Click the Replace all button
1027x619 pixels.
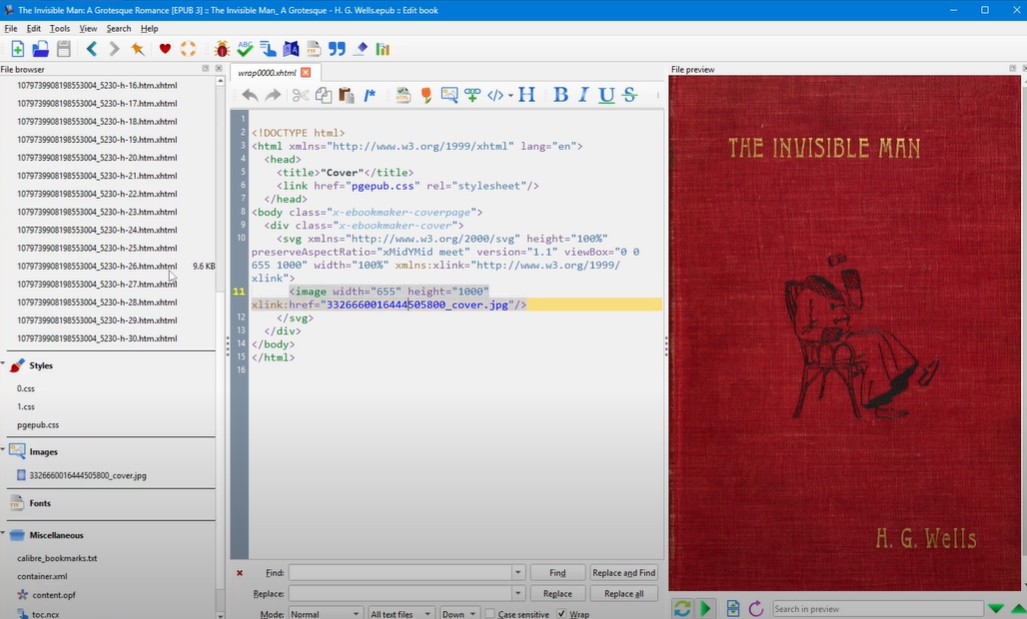click(624, 593)
